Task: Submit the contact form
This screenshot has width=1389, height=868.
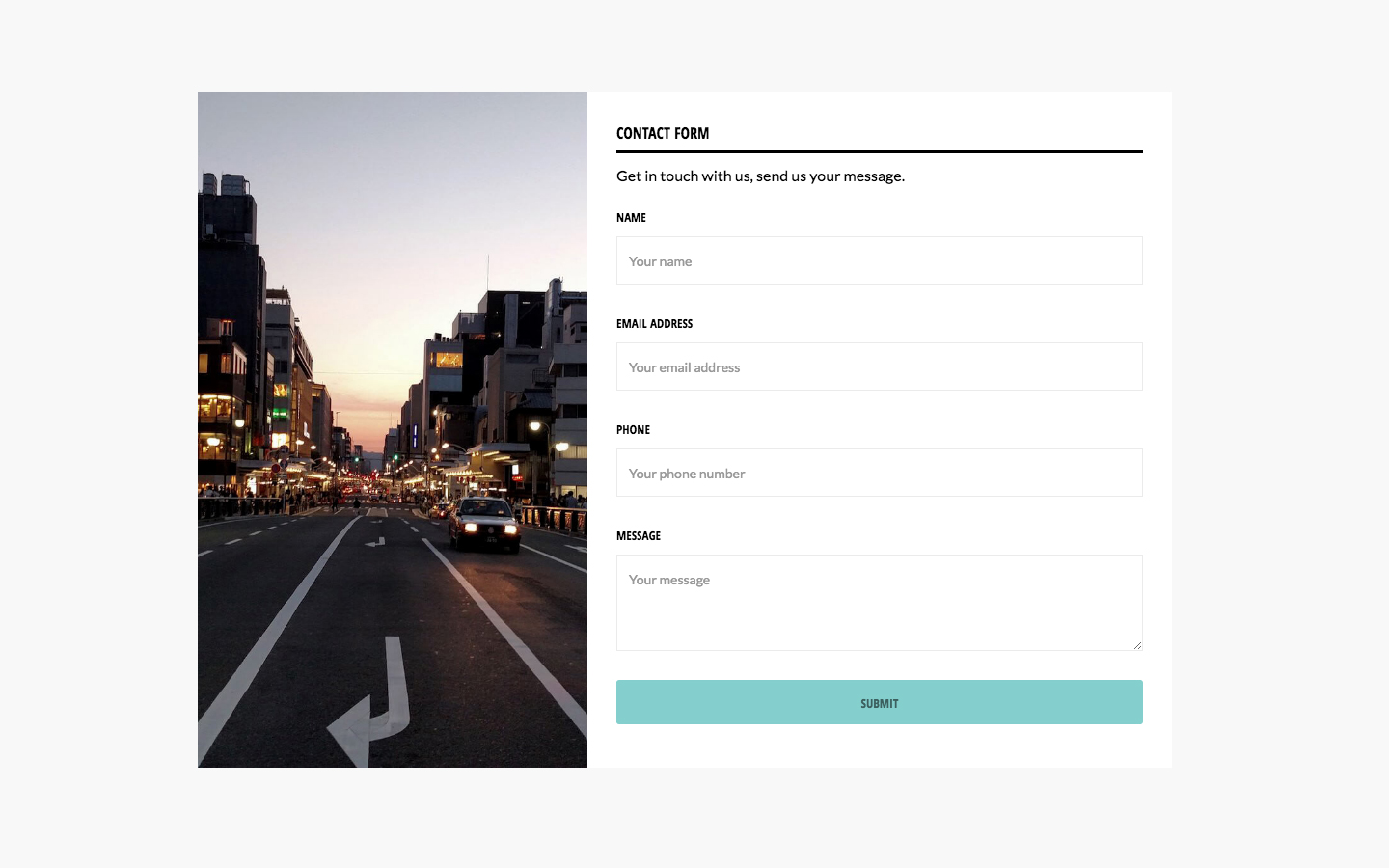Action: coord(879,702)
